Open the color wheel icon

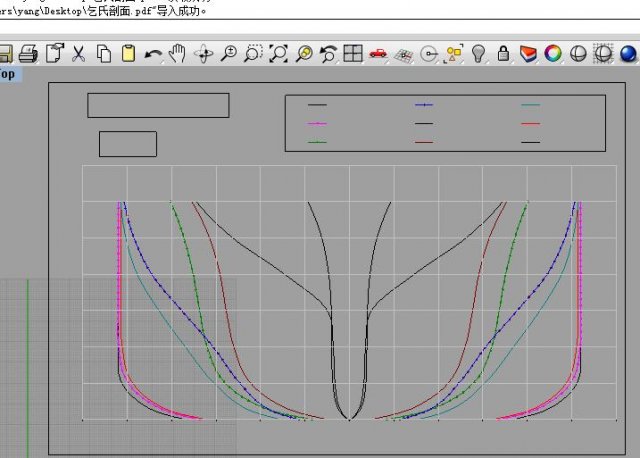[553, 54]
